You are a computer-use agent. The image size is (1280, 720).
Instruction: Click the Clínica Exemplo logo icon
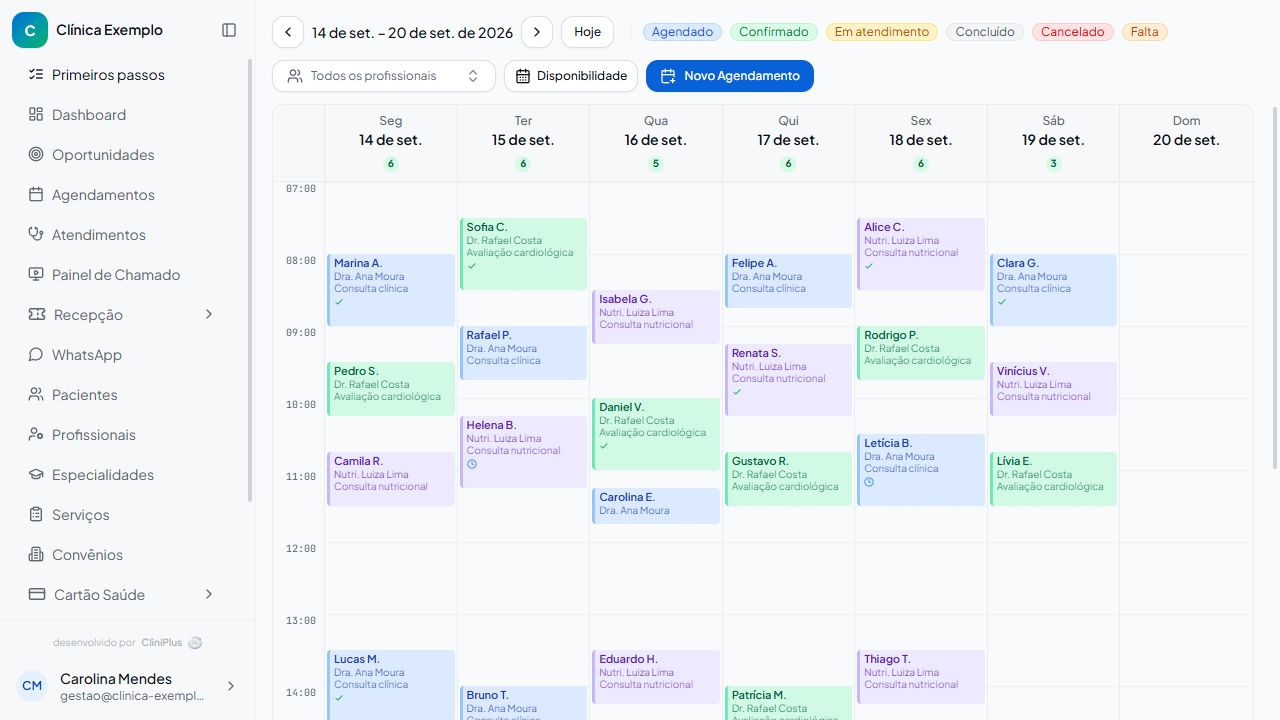[x=30, y=30]
